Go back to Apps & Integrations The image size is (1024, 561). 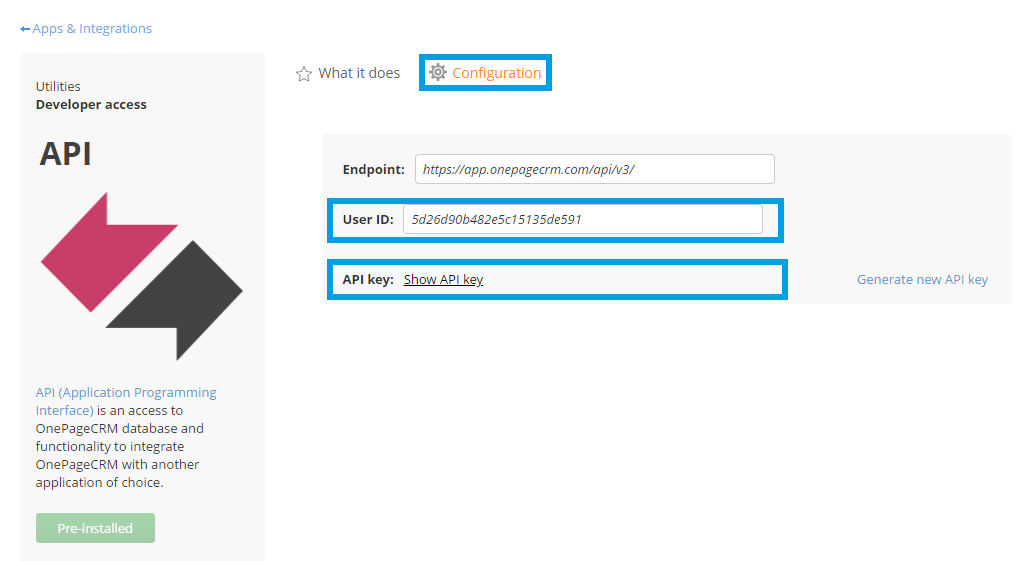(92, 29)
